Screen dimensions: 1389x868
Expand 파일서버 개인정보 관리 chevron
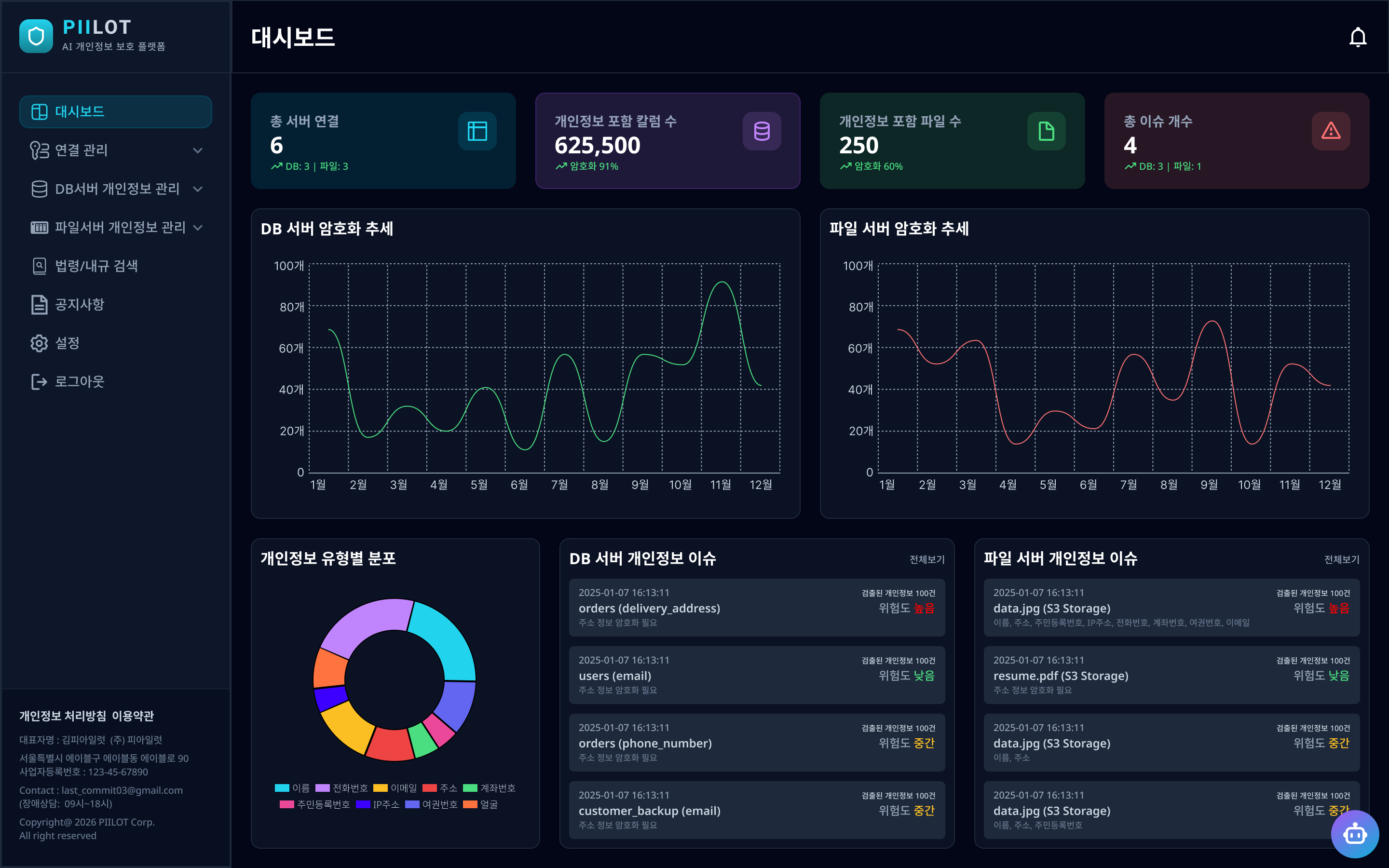198,227
